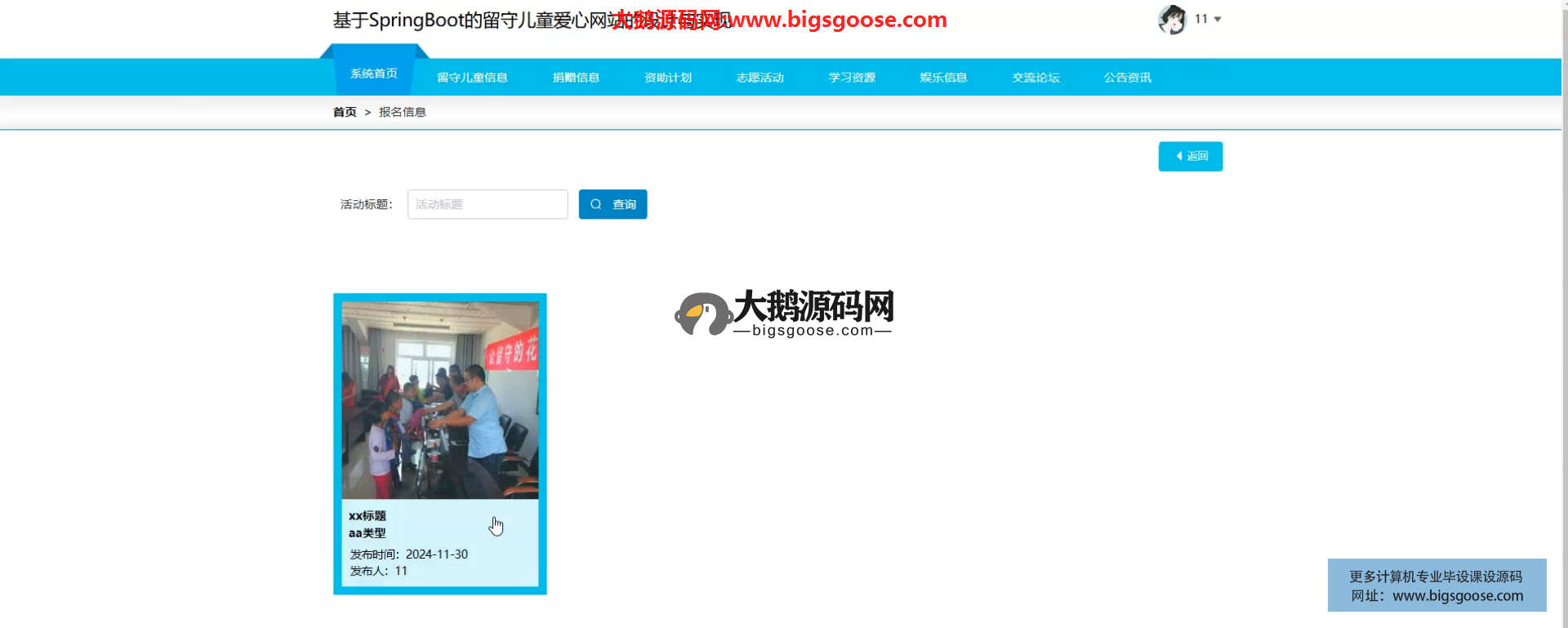Viewport: 1568px width, 628px height.
Task: Go to 捐赠信息 menu item
Action: point(576,78)
